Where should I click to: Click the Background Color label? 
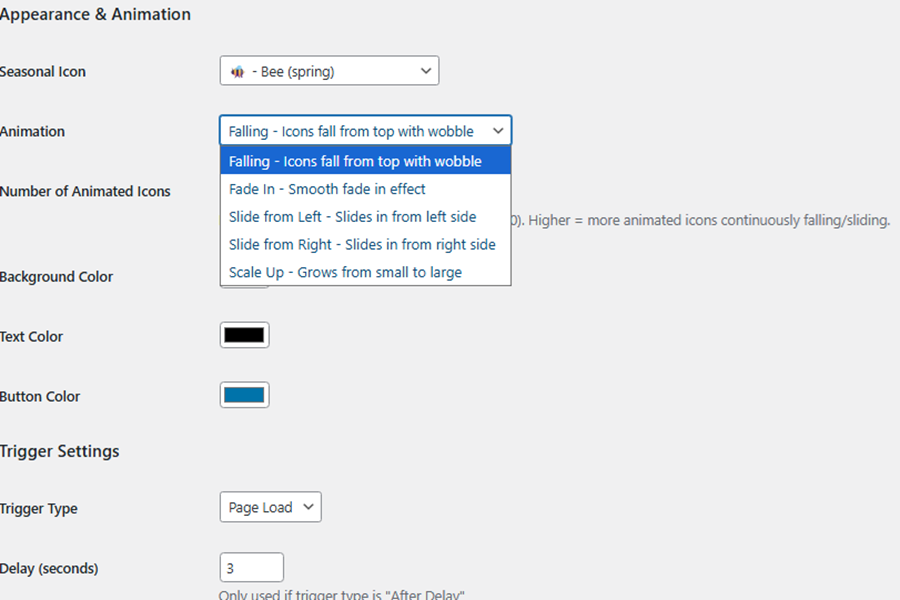click(56, 277)
